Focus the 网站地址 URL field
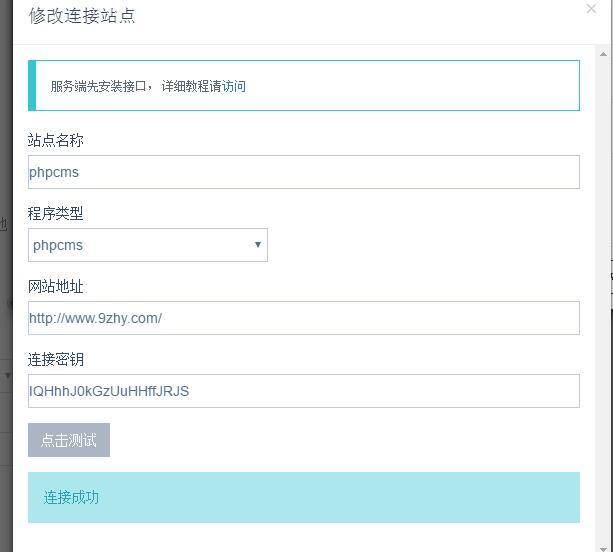 (304, 318)
